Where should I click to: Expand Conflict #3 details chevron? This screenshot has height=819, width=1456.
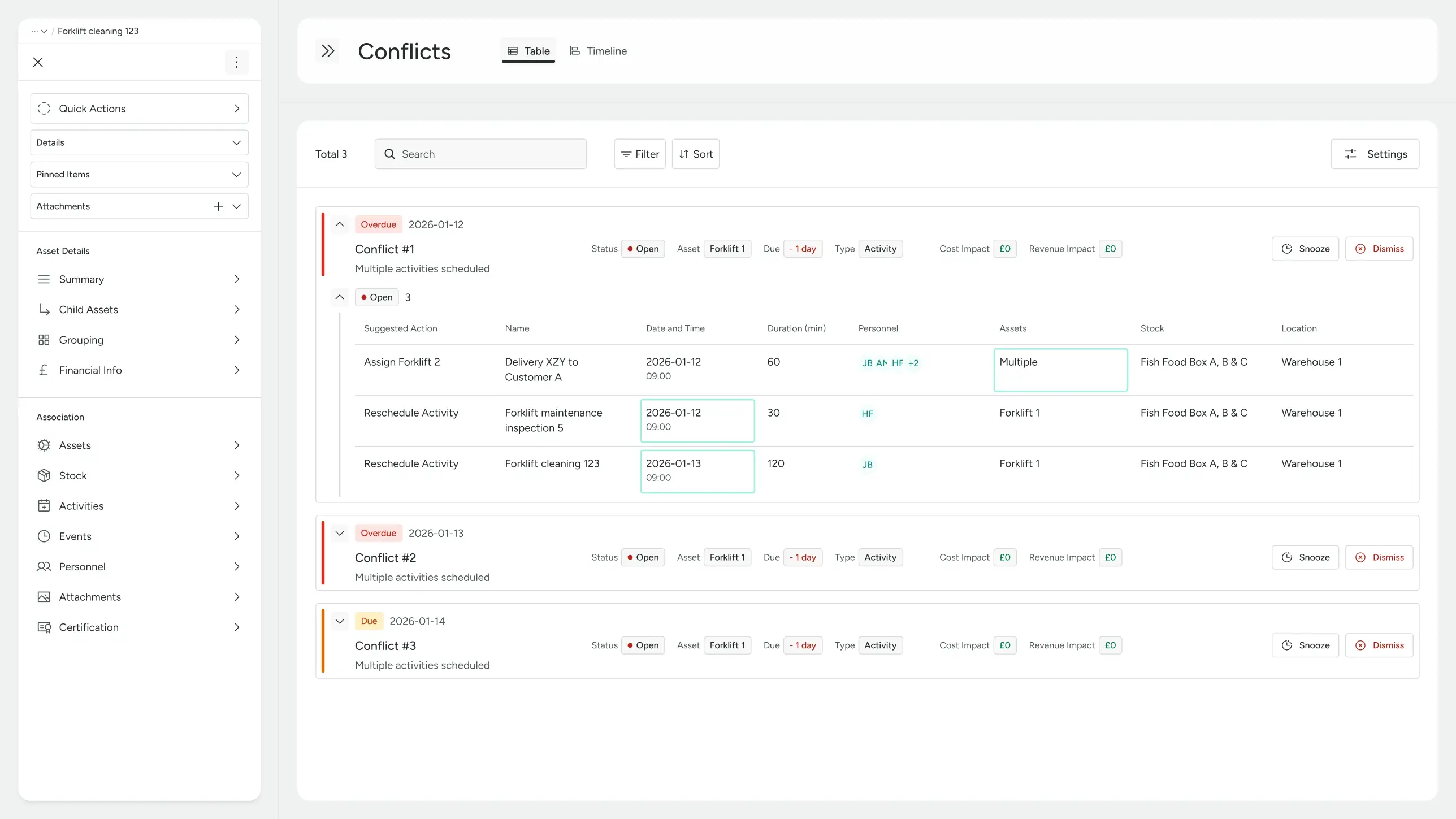(x=340, y=621)
